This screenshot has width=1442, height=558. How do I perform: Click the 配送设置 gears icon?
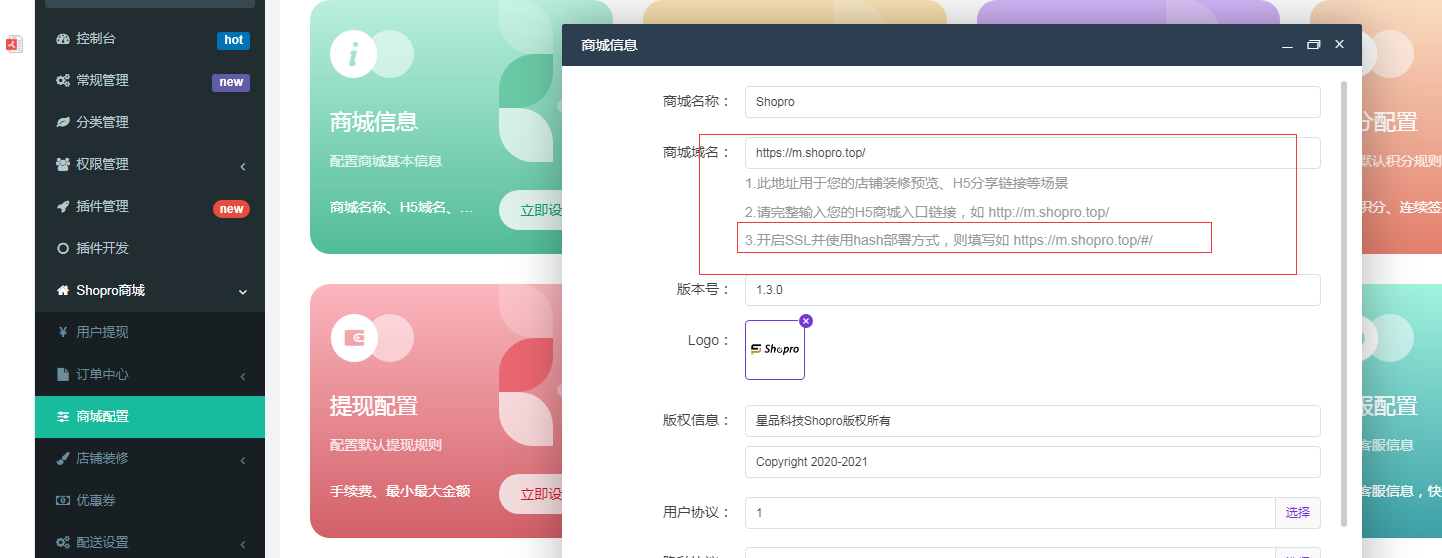tap(63, 543)
